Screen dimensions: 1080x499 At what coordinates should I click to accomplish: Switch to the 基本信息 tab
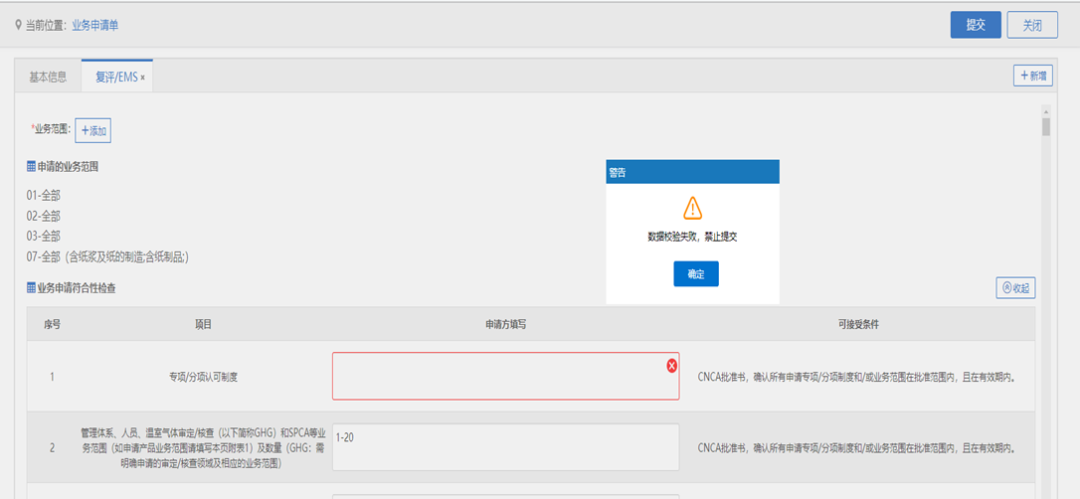click(48, 77)
